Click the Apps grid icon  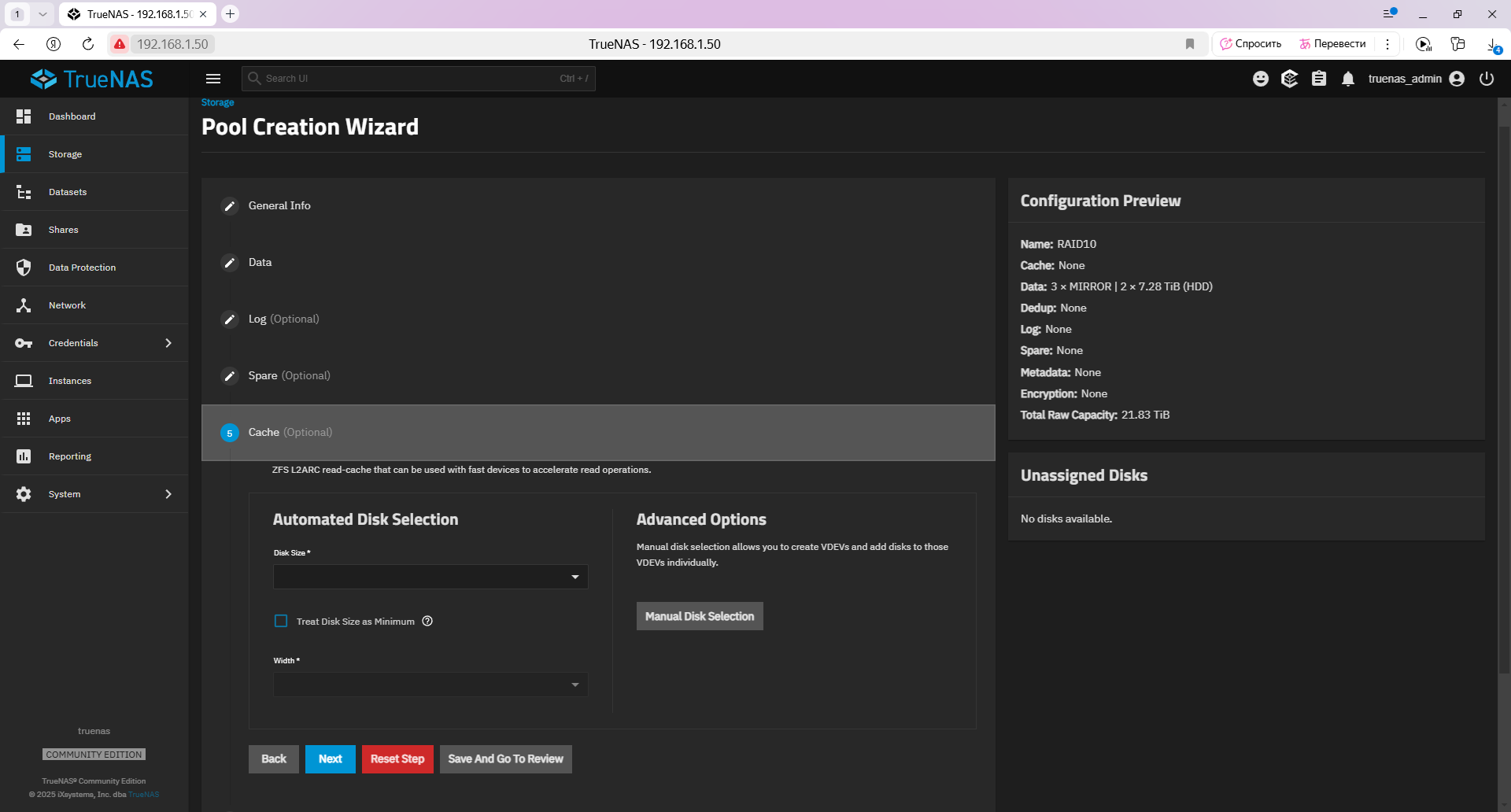tap(24, 419)
